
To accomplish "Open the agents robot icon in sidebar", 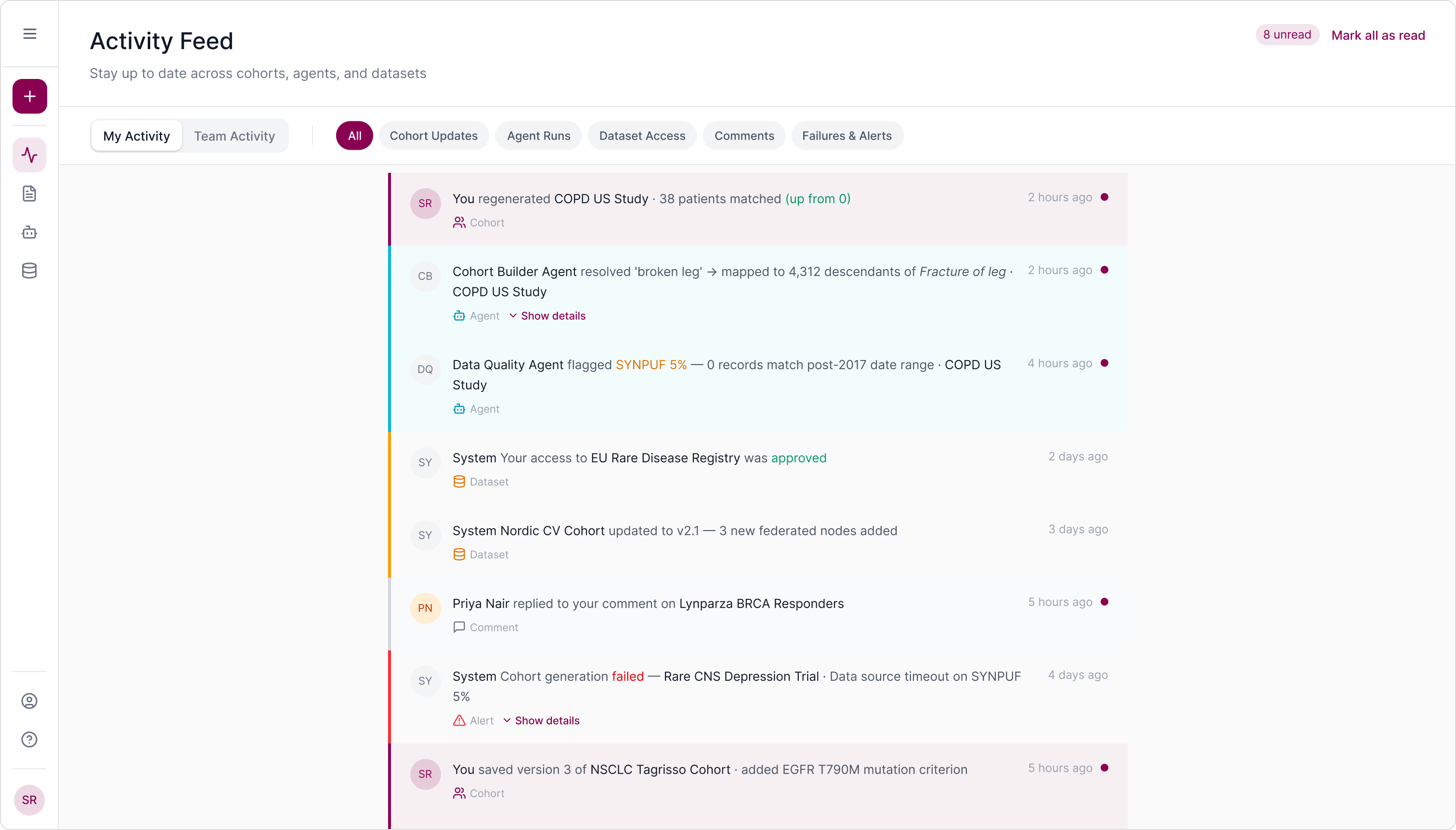I will click(x=30, y=232).
